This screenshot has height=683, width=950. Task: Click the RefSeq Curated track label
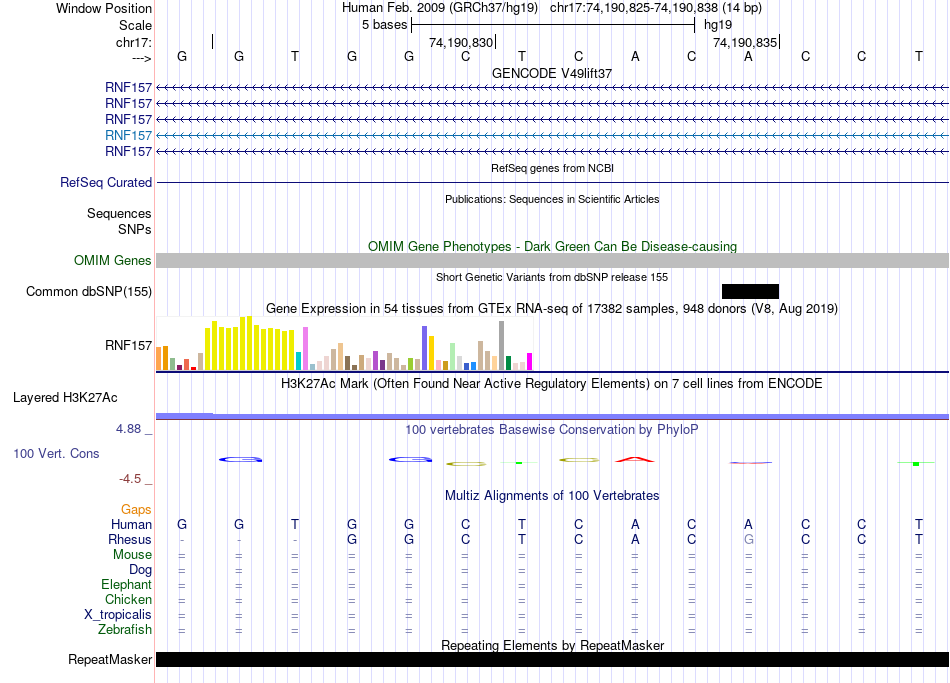(106, 182)
